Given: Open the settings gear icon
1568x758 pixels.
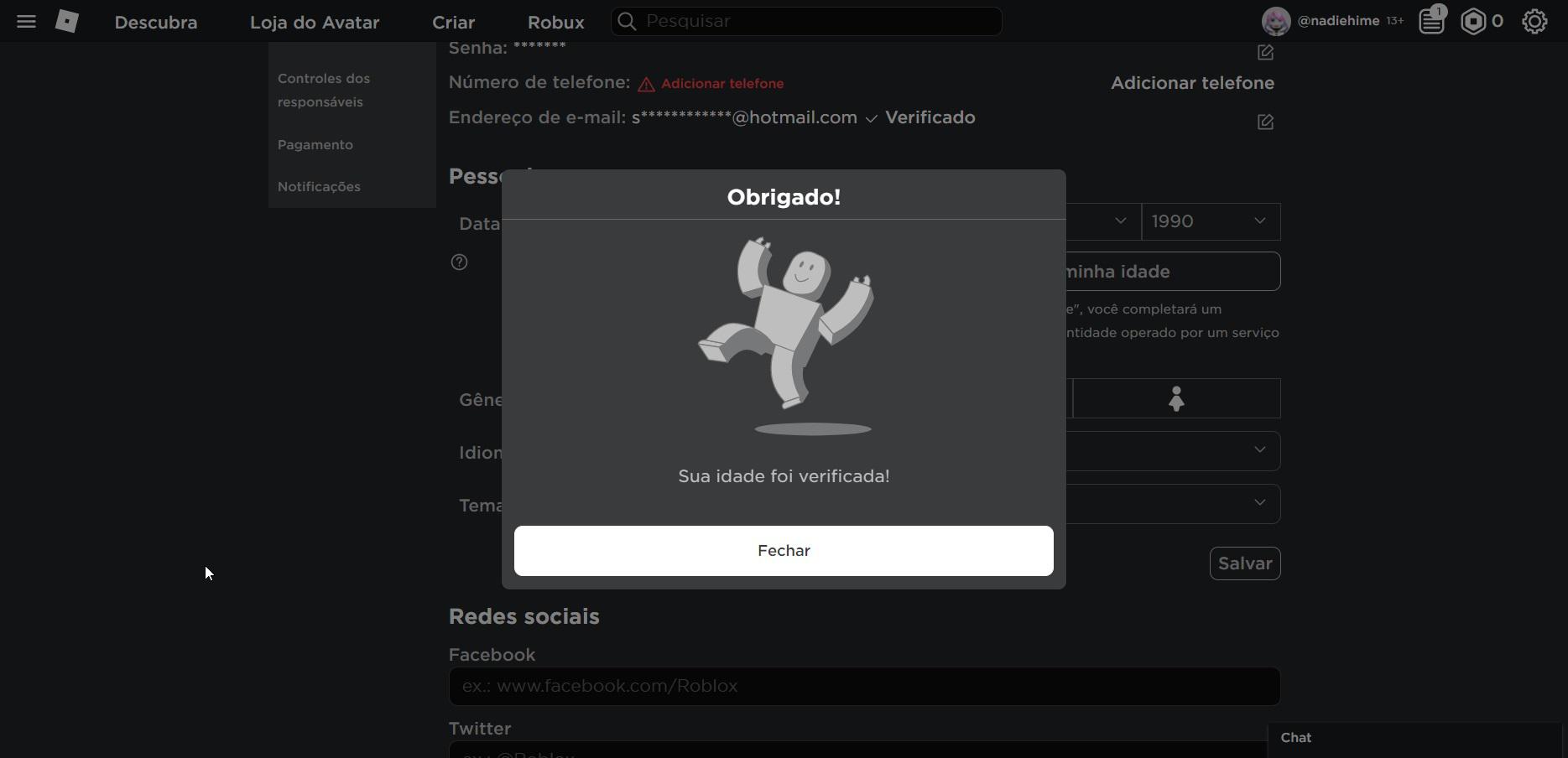Looking at the screenshot, I should coord(1534,22).
